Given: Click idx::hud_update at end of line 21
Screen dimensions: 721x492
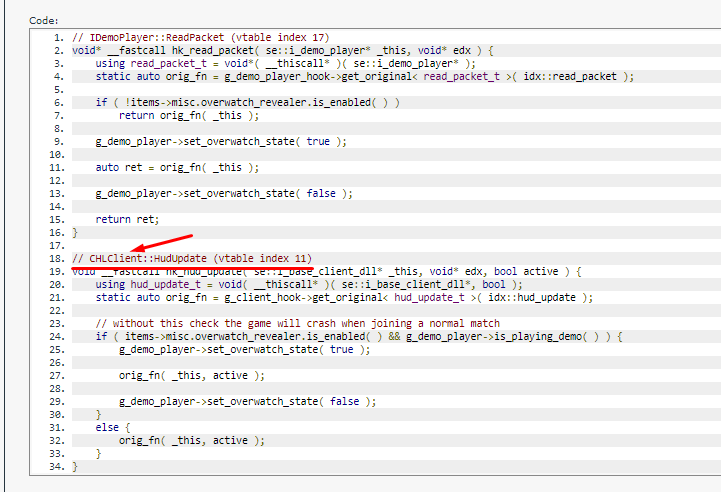Looking at the screenshot, I should coord(553,297).
